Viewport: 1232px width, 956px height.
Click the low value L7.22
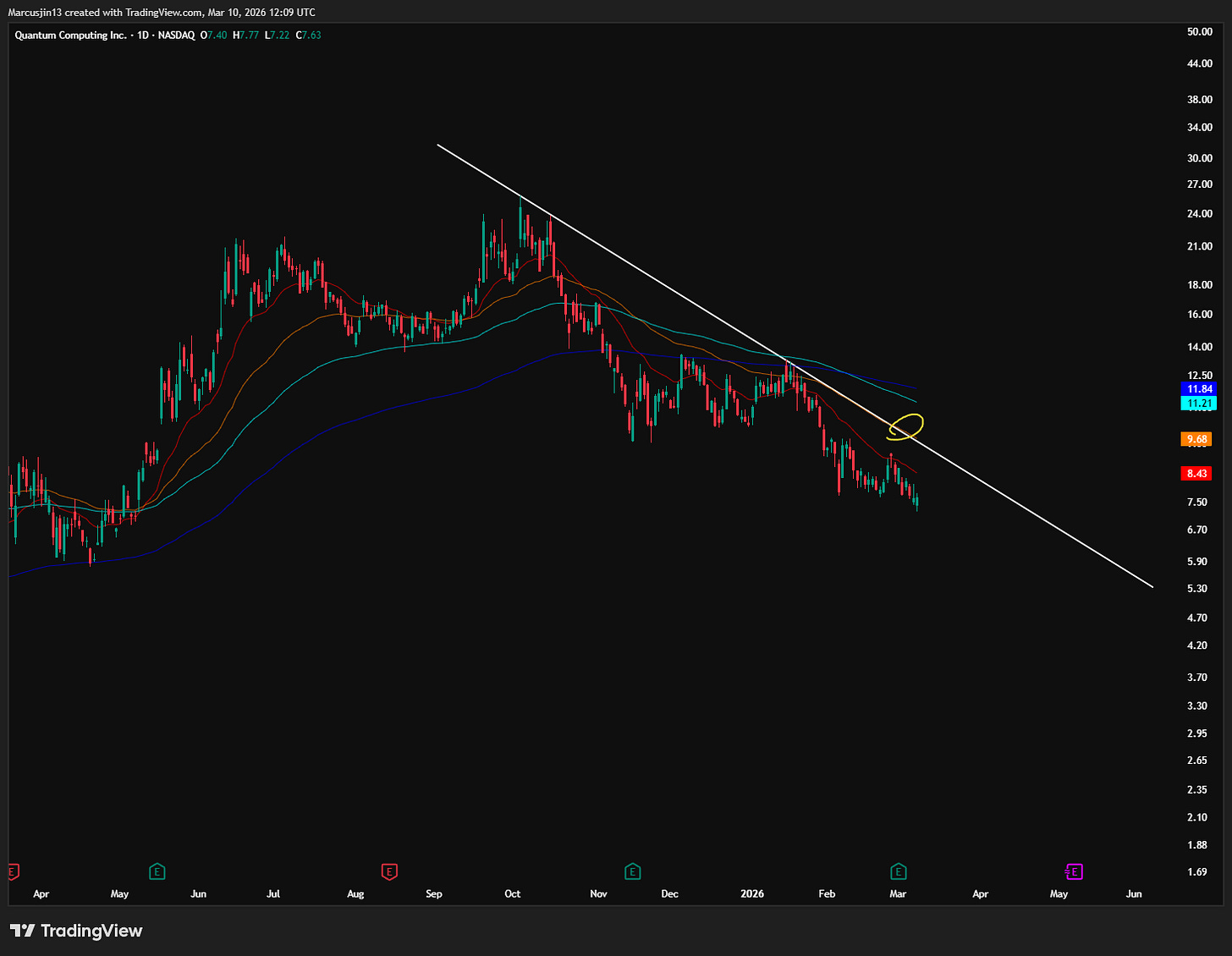(x=277, y=36)
